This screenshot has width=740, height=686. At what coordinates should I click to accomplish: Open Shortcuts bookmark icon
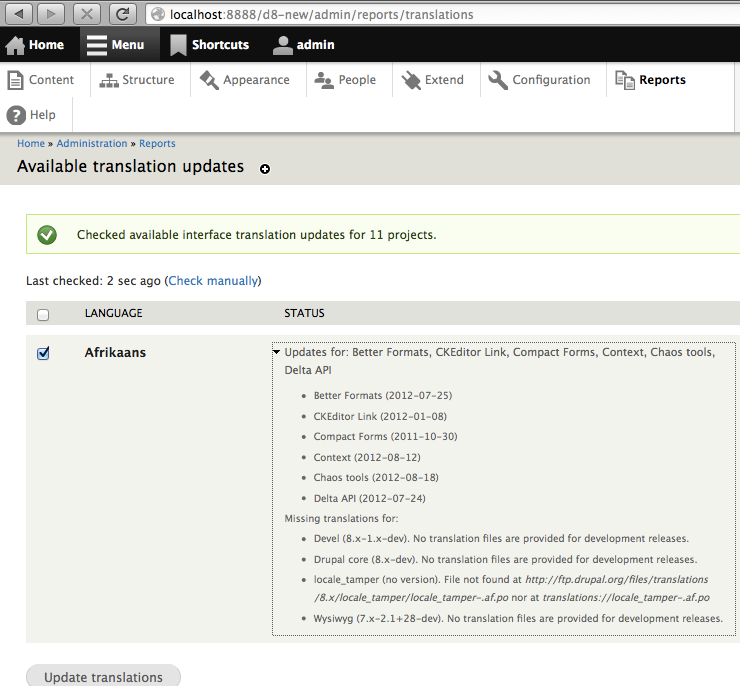[178, 45]
